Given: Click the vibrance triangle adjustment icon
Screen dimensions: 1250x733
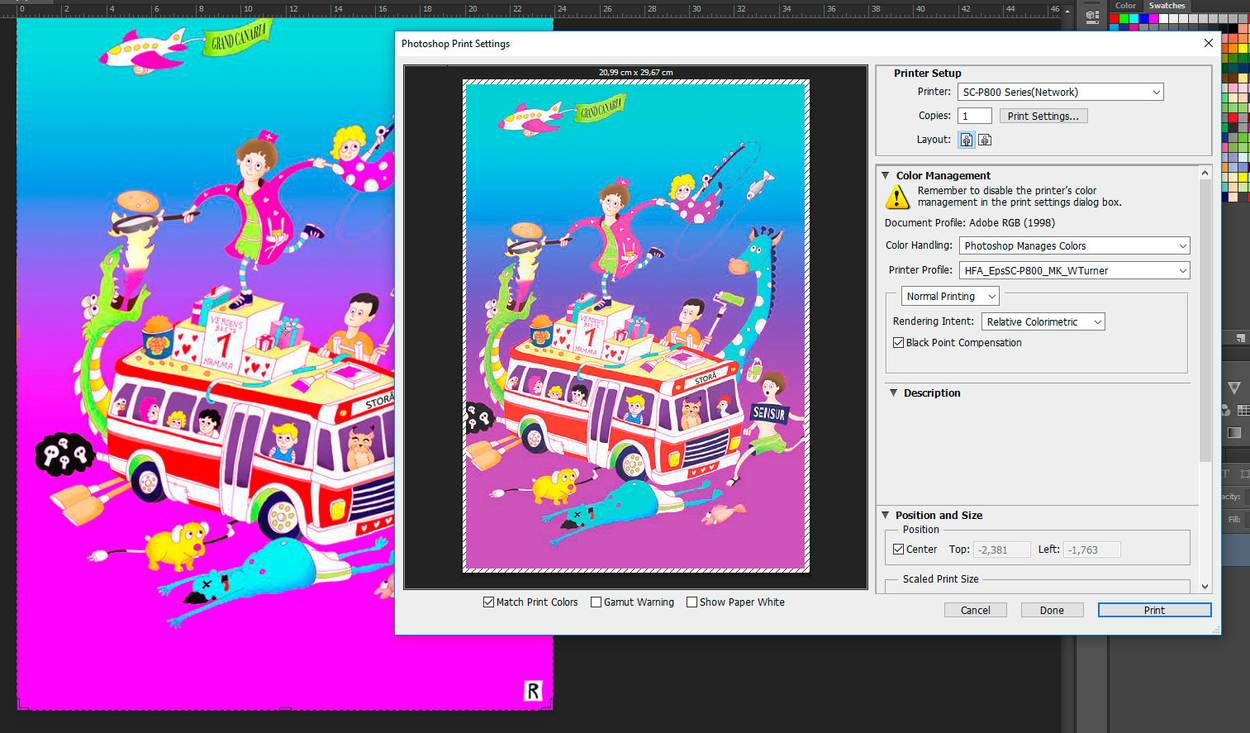Looking at the screenshot, I should tap(1234, 387).
